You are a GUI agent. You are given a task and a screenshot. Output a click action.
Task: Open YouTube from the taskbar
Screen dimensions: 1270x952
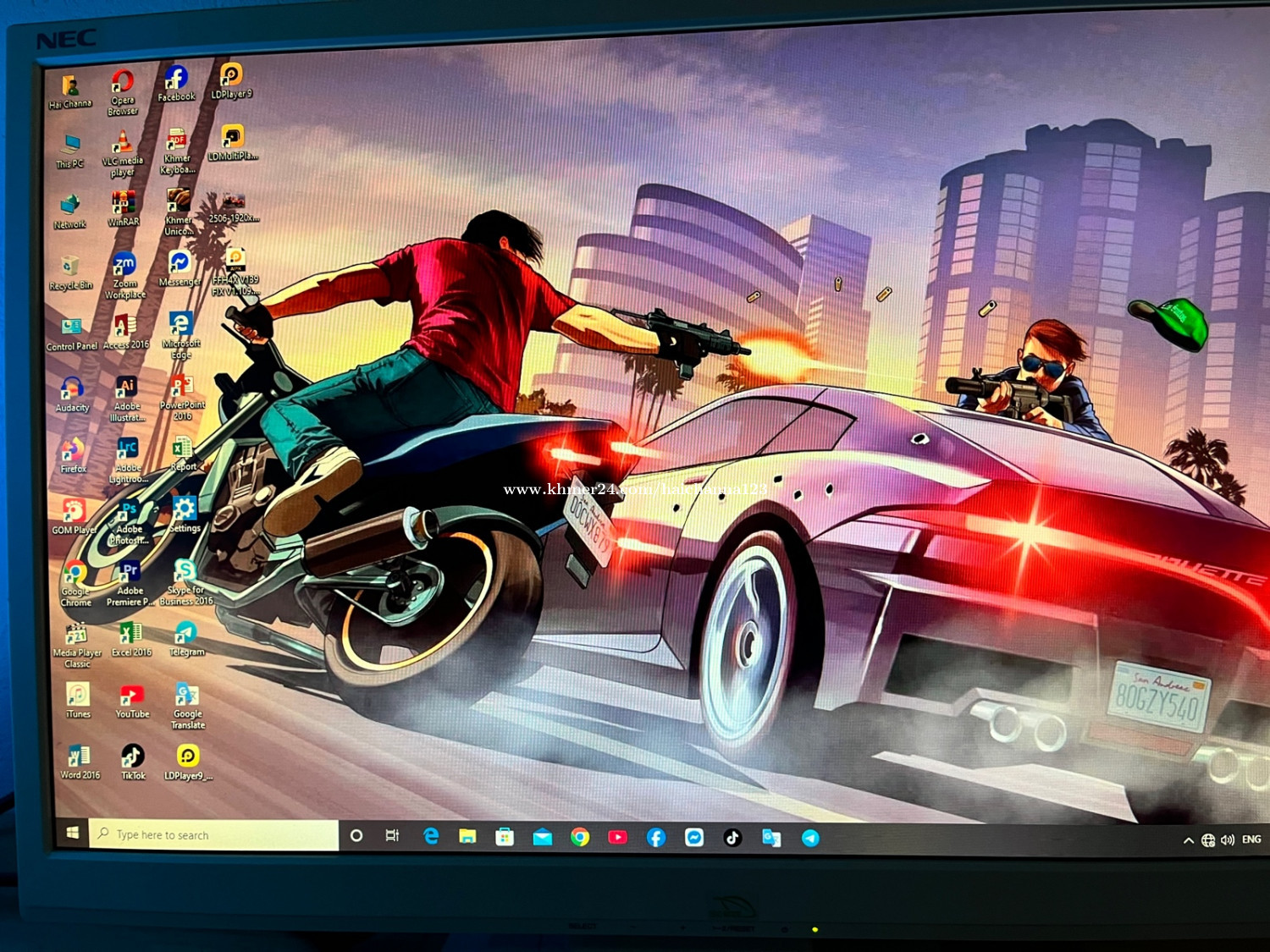617,838
